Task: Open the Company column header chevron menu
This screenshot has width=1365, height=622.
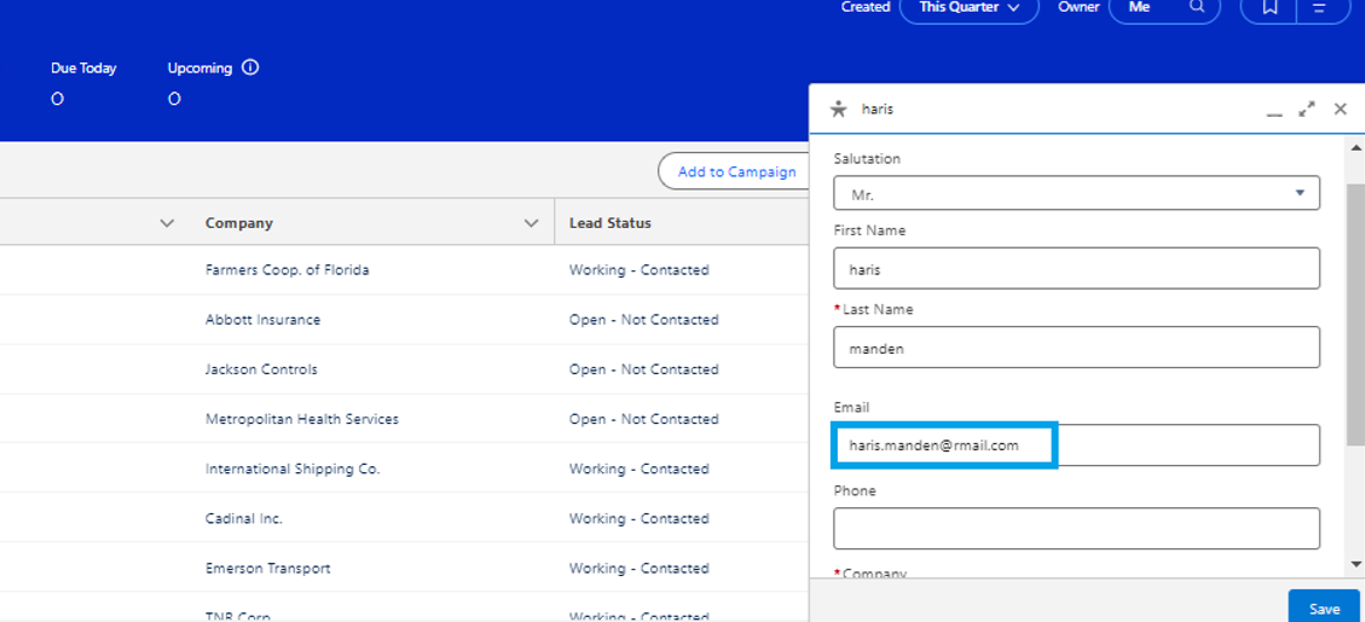Action: tap(531, 222)
